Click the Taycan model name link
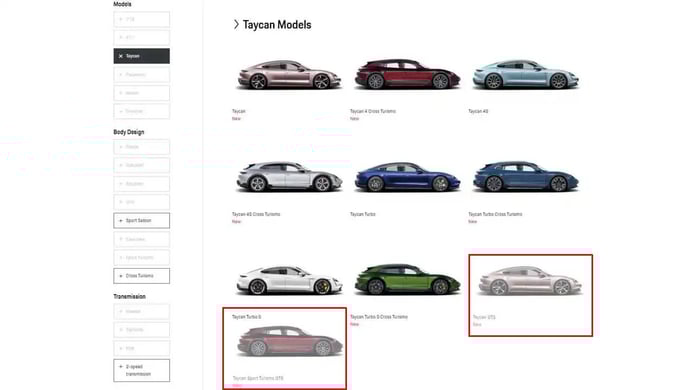This screenshot has width=694, height=390. point(239,112)
